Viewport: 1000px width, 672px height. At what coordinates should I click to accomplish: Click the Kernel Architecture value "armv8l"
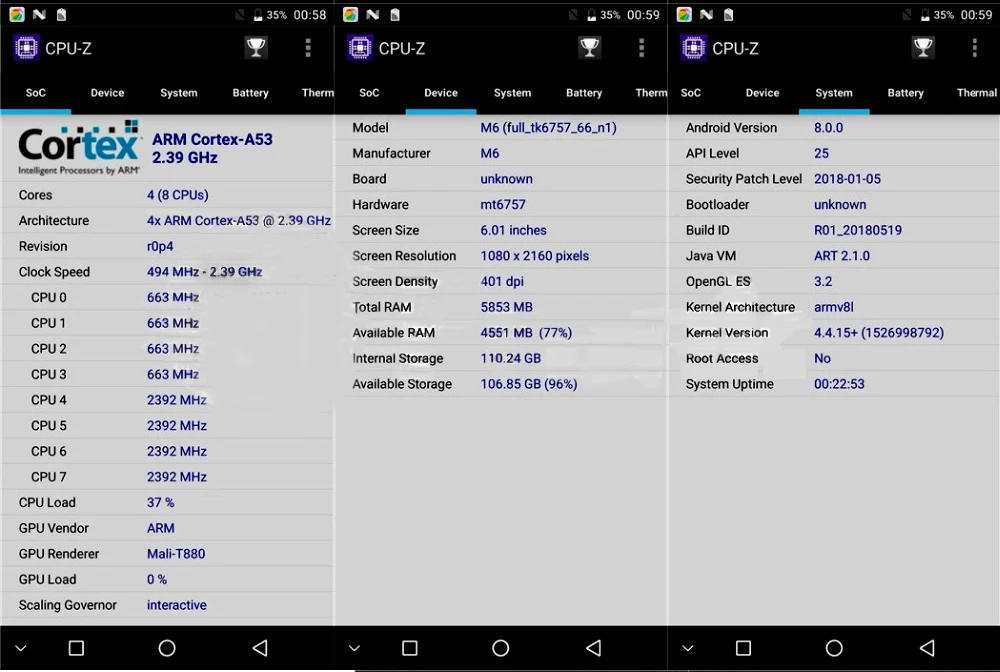pos(834,307)
